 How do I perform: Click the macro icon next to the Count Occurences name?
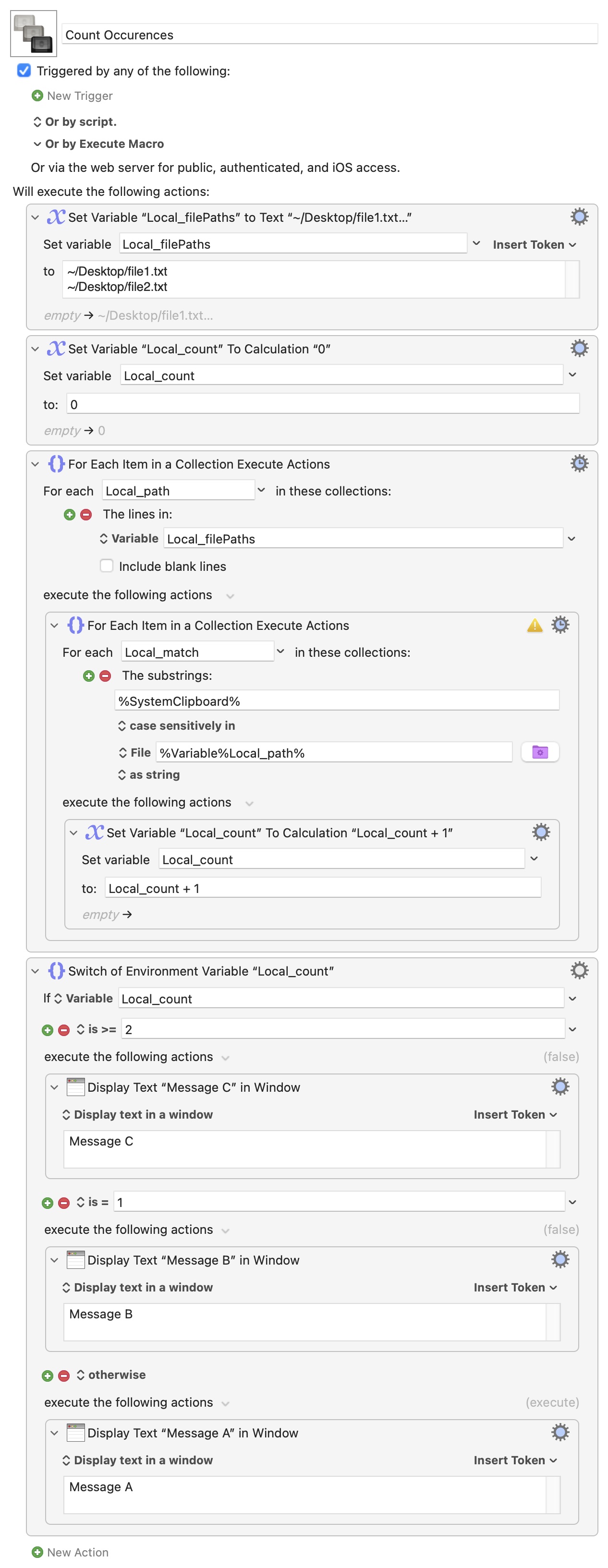pos(34,34)
